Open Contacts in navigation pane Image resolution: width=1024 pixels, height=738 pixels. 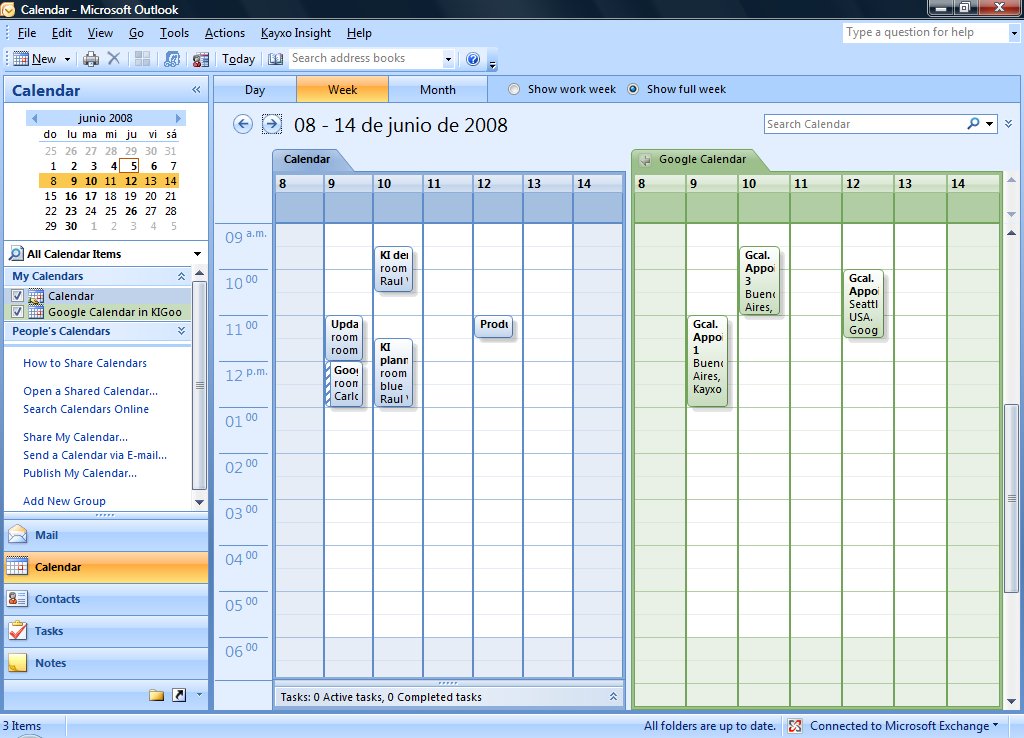point(106,599)
